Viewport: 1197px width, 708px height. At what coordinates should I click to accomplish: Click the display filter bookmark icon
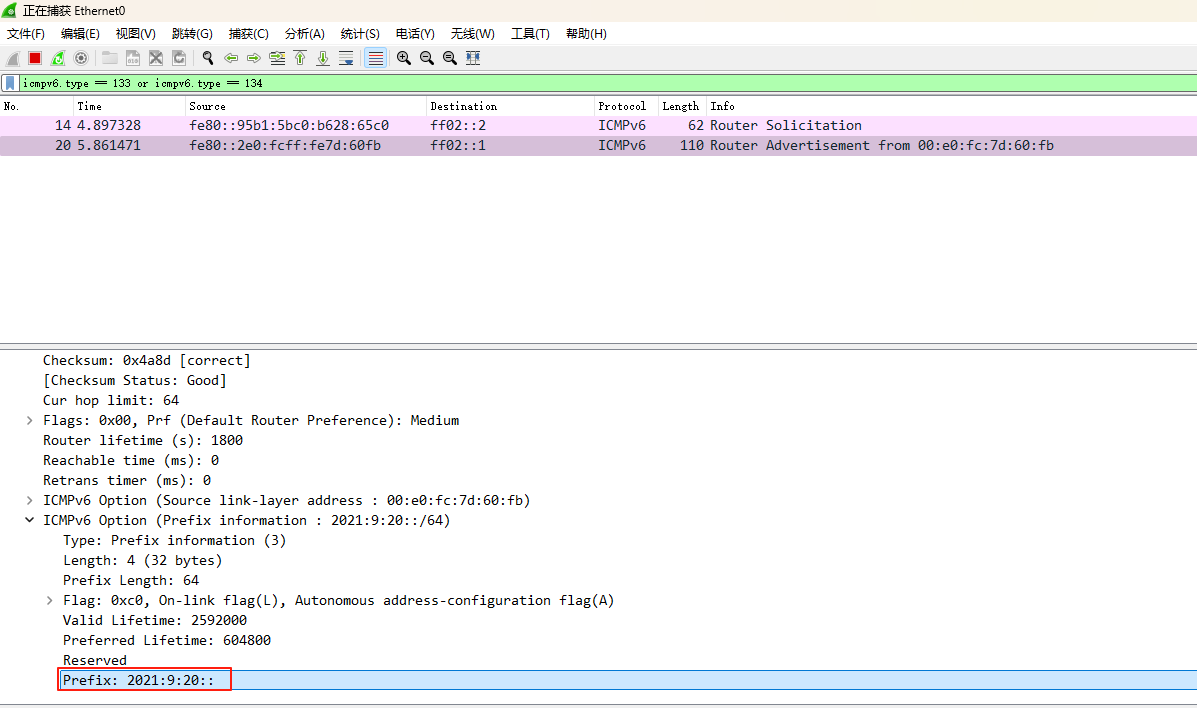[10, 83]
